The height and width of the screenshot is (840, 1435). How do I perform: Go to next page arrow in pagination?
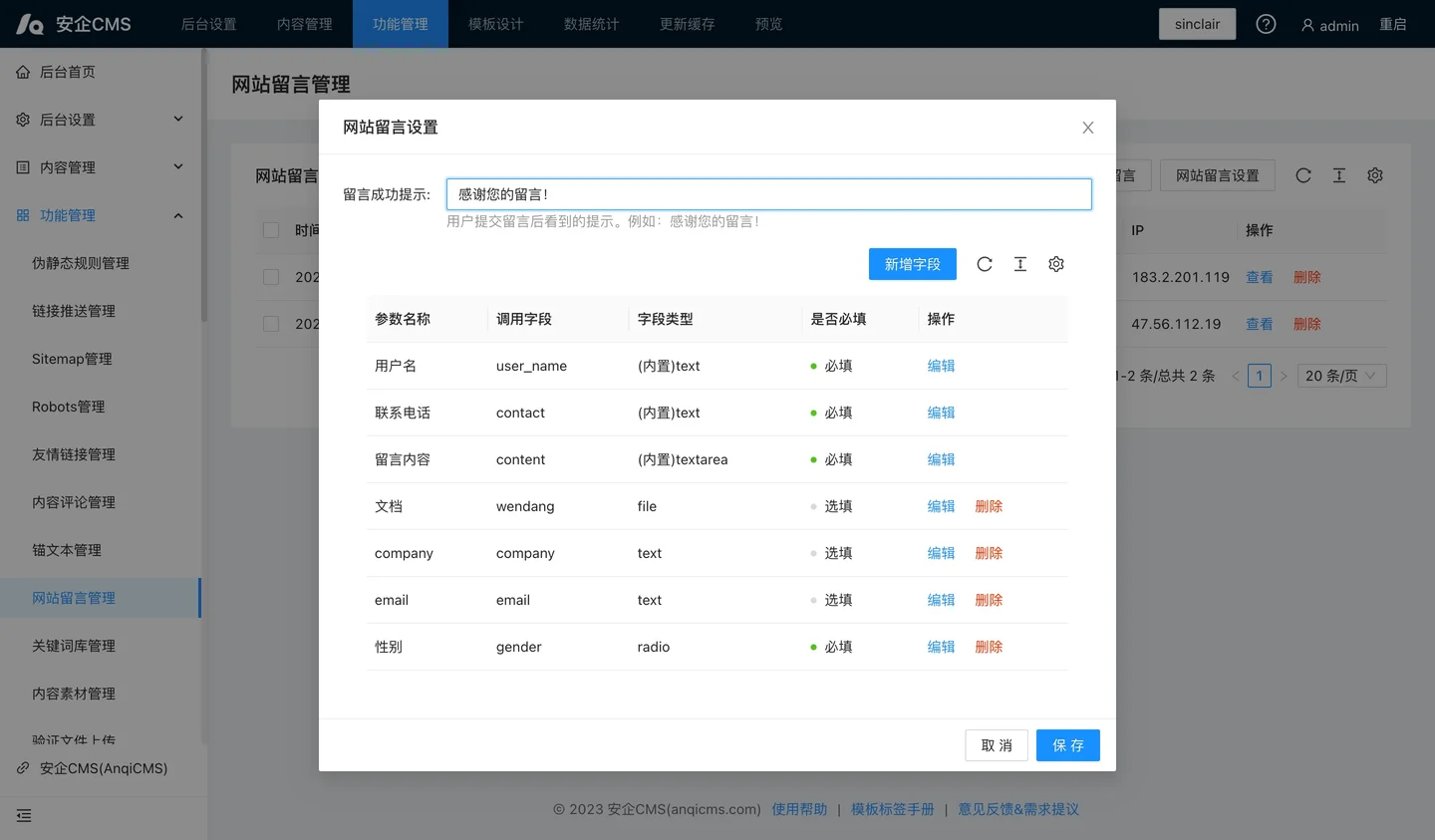click(1284, 376)
